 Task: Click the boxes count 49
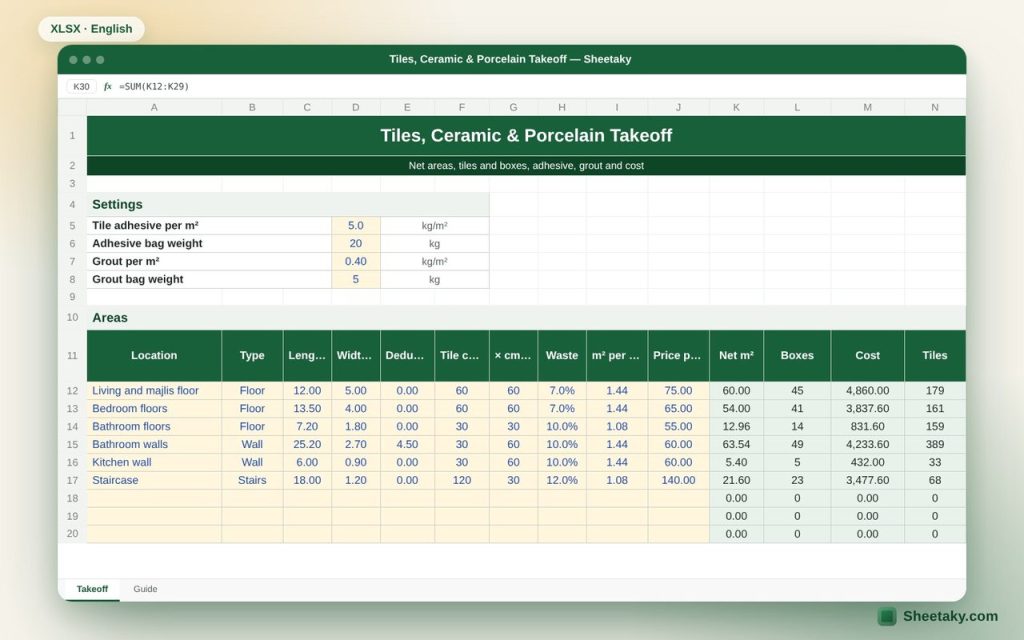coord(797,444)
